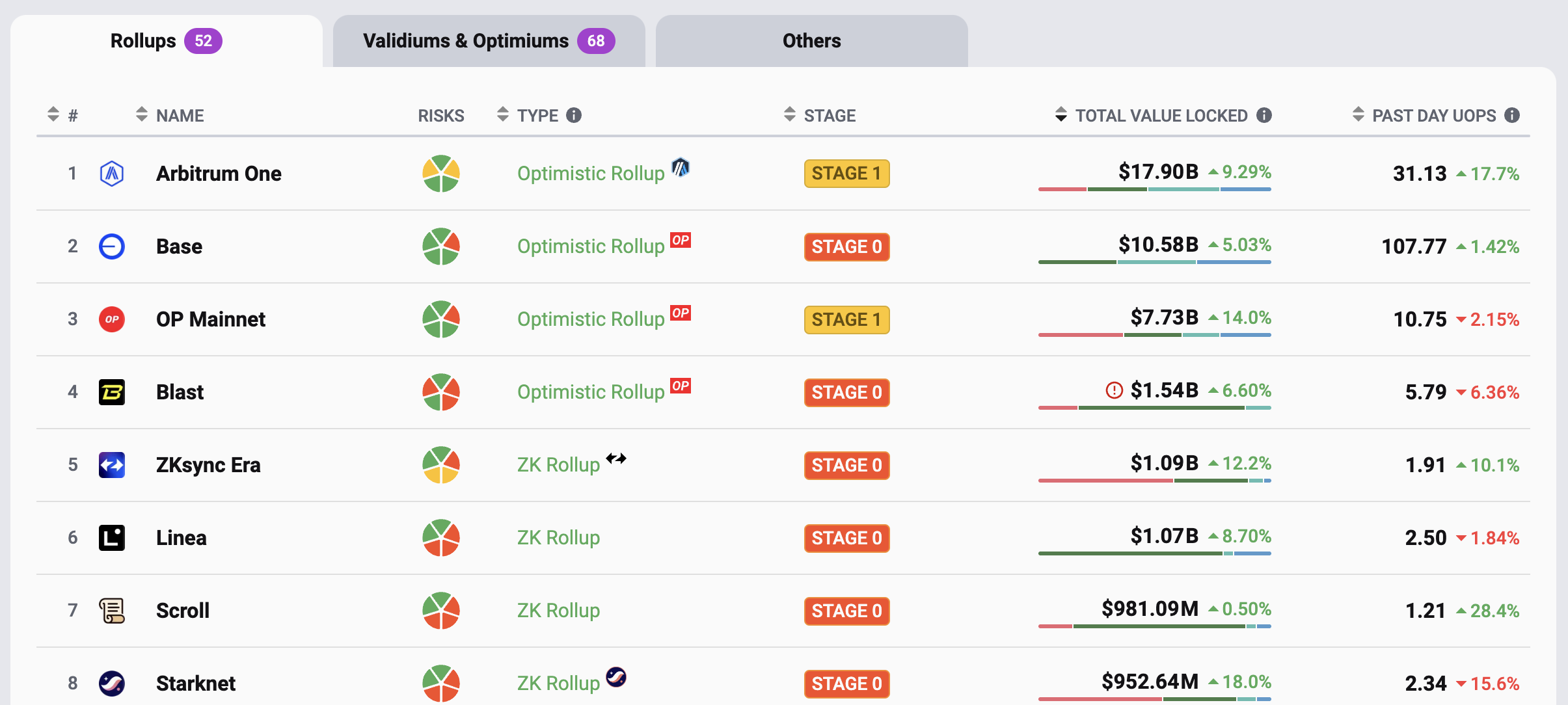
Task: Open OP Mainnet risk rosette
Action: pos(441,319)
